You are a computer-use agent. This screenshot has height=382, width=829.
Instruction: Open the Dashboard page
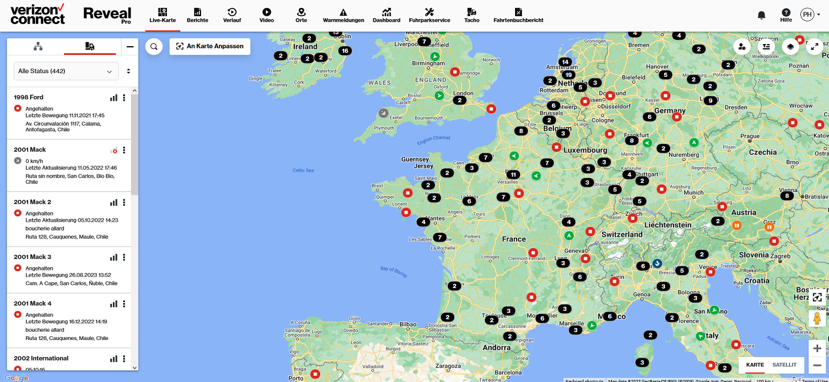[386, 15]
